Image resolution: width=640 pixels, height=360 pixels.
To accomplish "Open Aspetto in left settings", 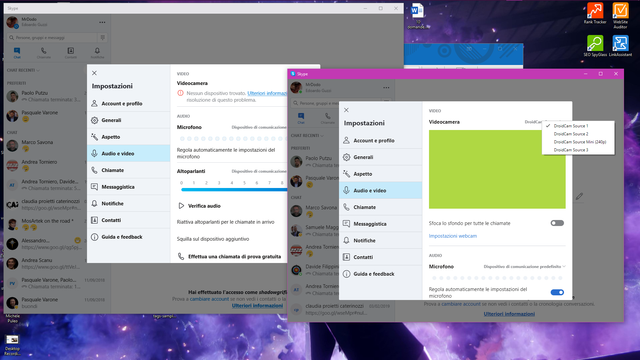I will click(x=129, y=137).
